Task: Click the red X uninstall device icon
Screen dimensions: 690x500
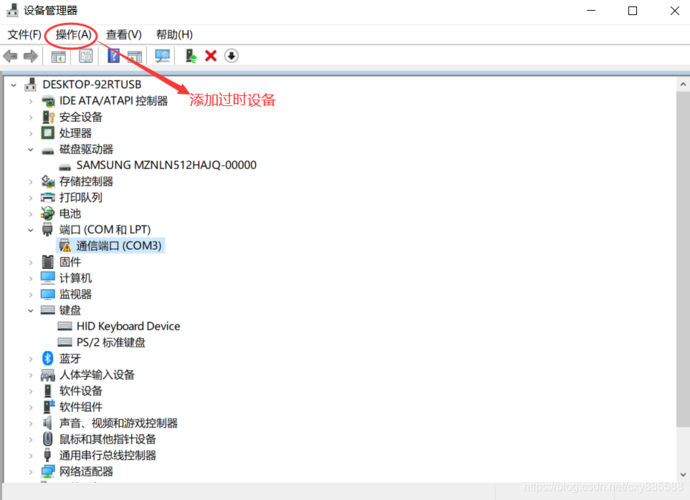Action: [x=210, y=56]
